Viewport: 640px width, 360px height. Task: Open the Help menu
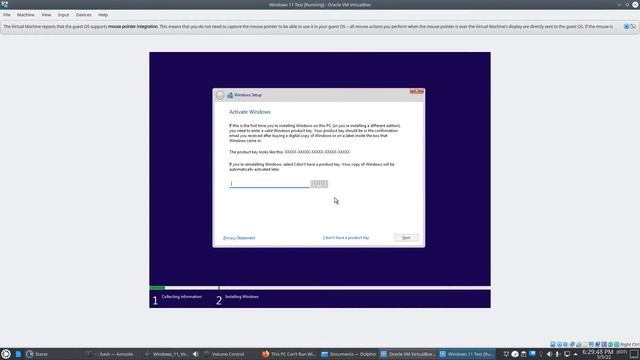(x=103, y=15)
